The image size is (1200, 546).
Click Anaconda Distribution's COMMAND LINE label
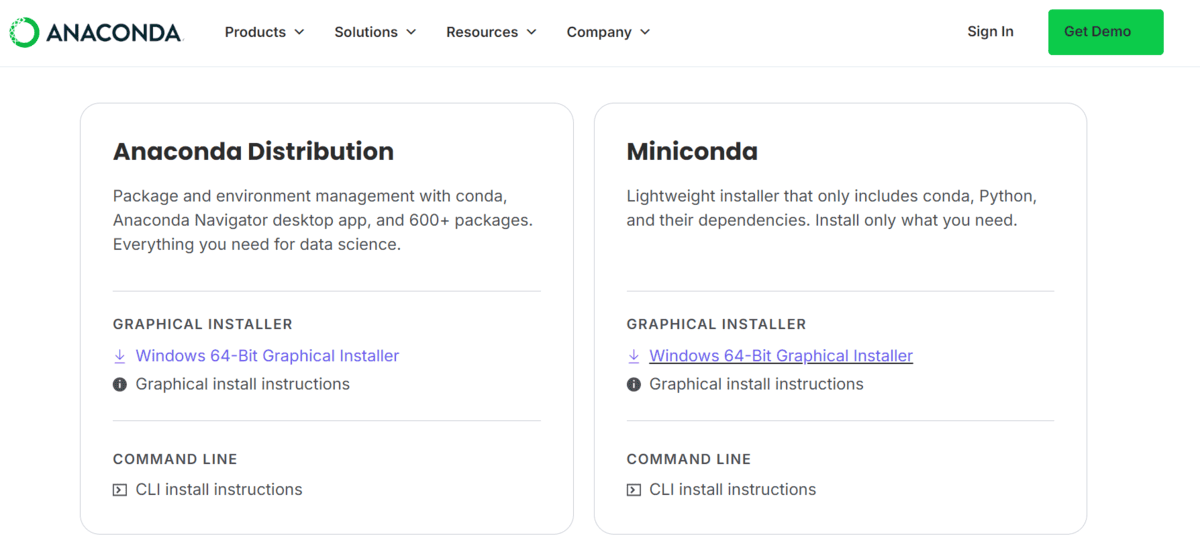175,459
